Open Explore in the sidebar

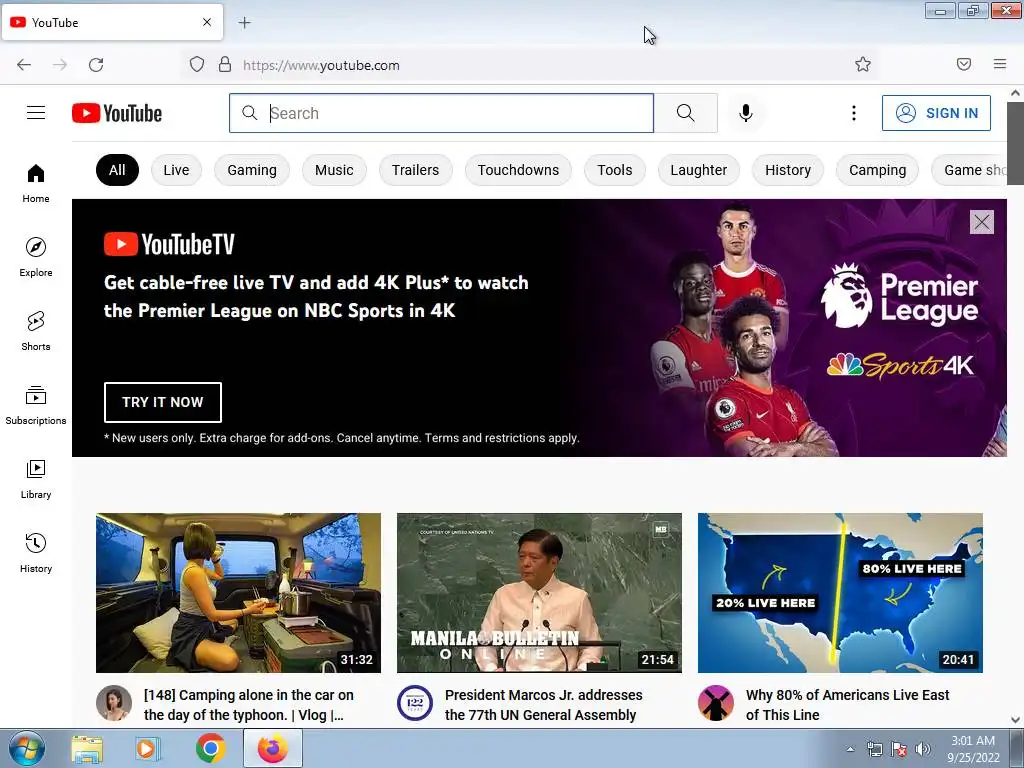(x=36, y=257)
